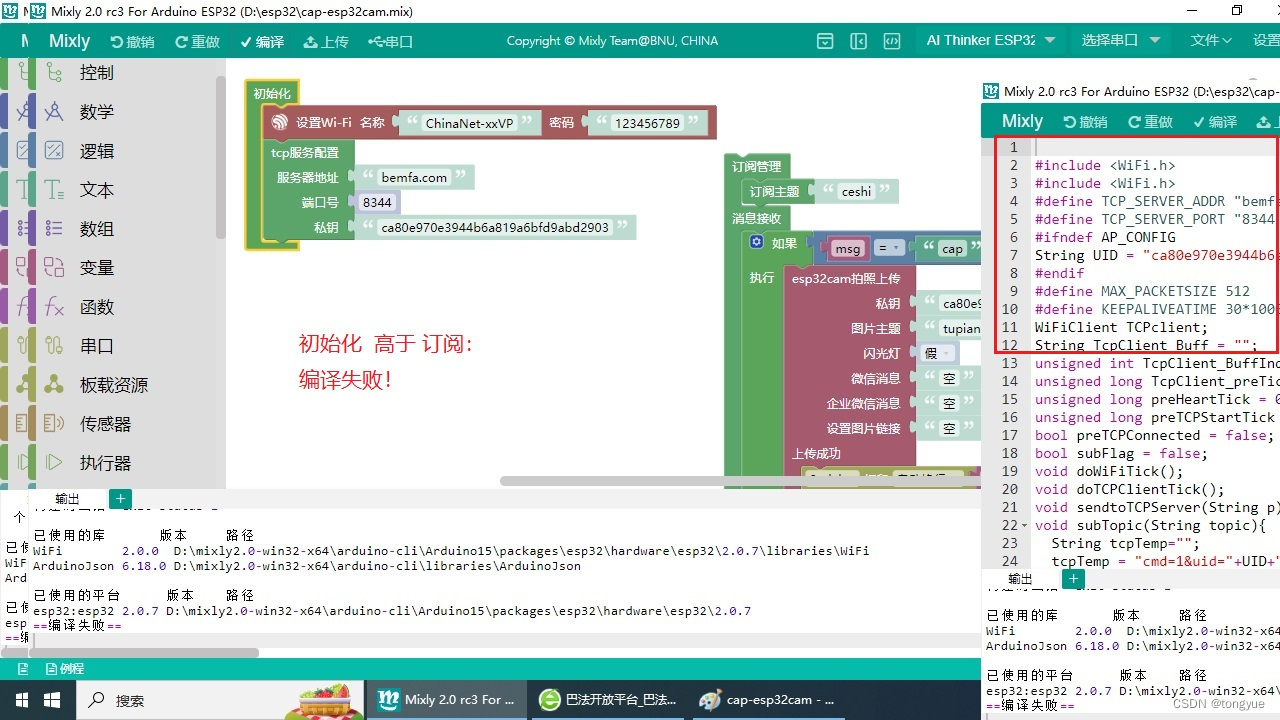Add output tab with plus in left window
This screenshot has width=1280, height=720.
pyautogui.click(x=120, y=499)
